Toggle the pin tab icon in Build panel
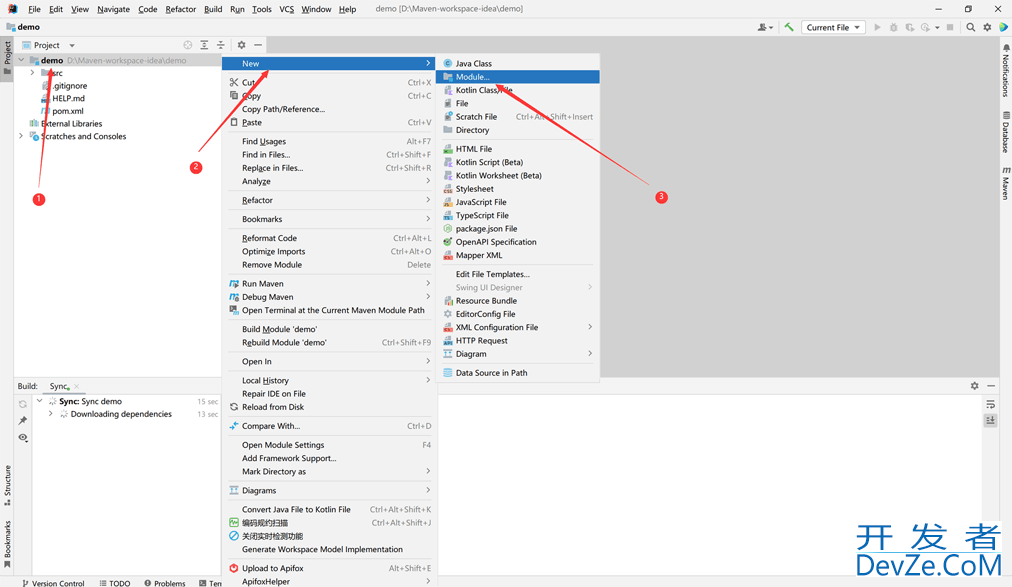 pos(23,421)
